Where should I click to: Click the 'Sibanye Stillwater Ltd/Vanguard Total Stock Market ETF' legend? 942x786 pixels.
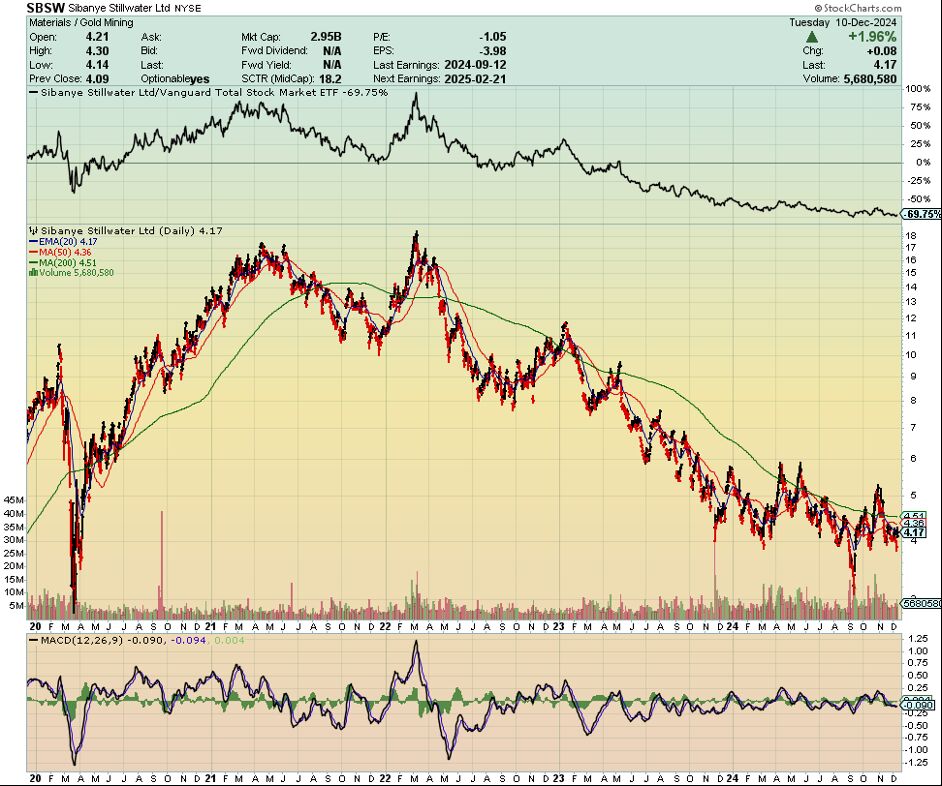(190, 93)
